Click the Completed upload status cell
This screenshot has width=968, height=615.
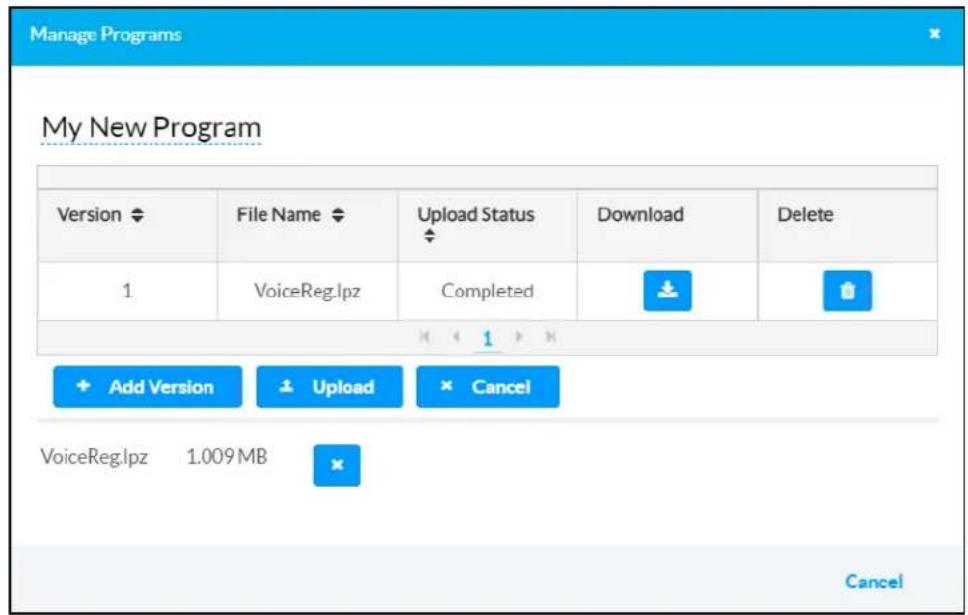(x=487, y=291)
